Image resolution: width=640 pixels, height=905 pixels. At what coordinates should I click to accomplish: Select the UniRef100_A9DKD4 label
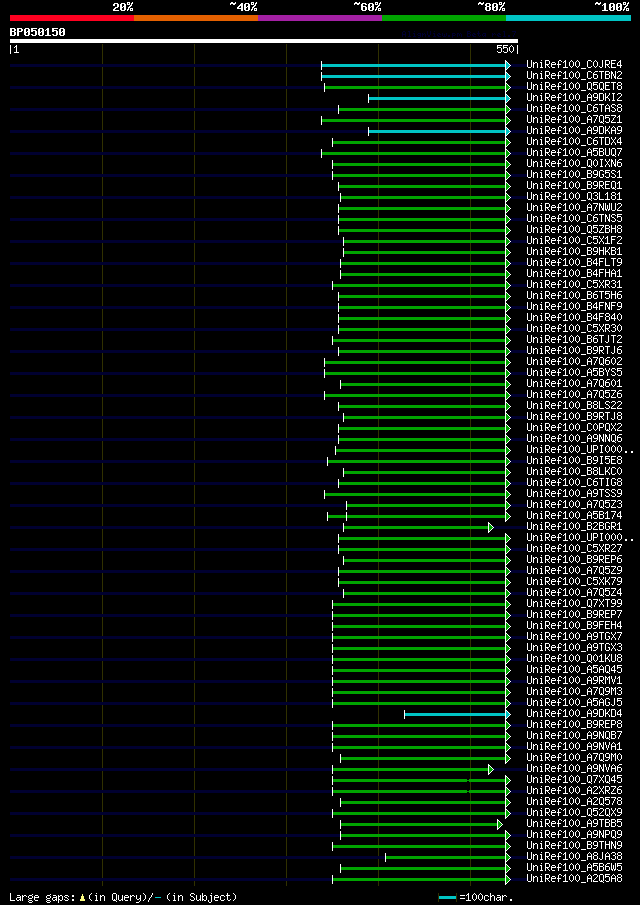click(x=574, y=713)
